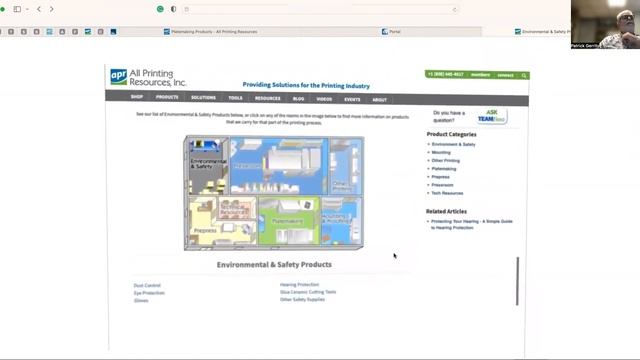This screenshot has height=360, width=640.
Task: Open the sidebar options dropdown arrow
Action: [x=27, y=9]
